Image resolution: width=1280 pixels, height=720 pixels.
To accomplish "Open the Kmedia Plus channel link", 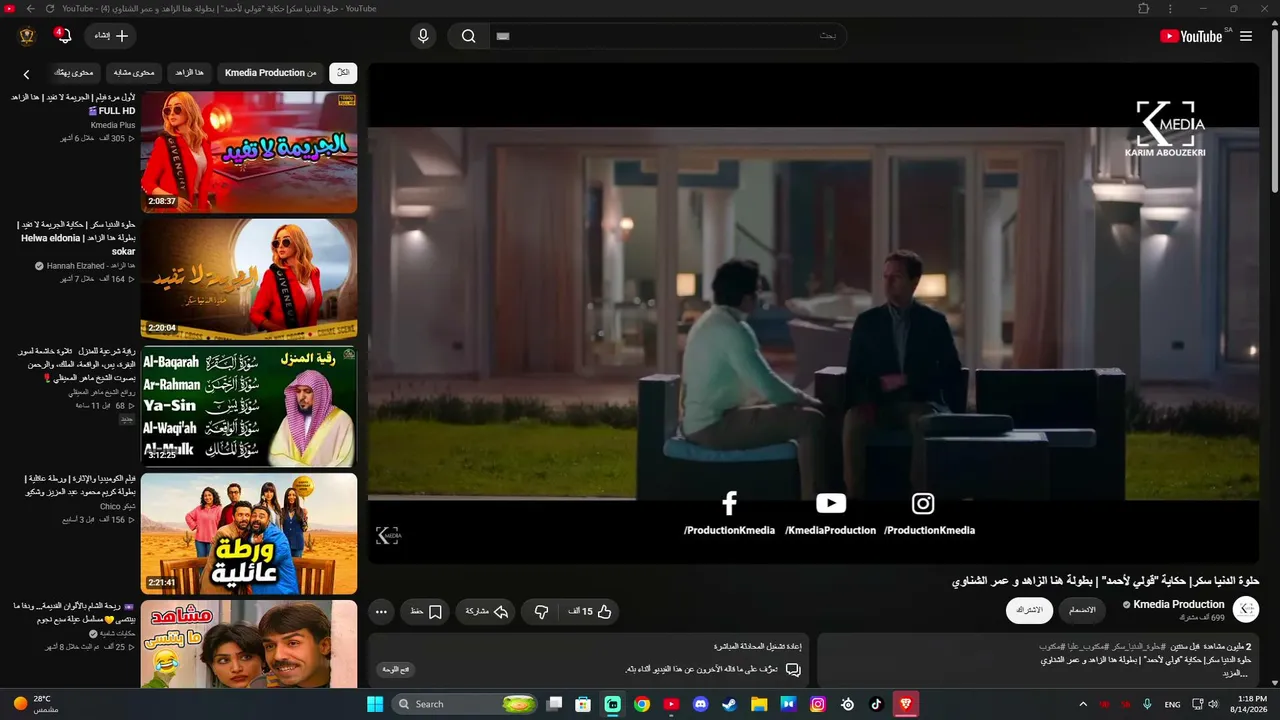I will (x=113, y=125).
